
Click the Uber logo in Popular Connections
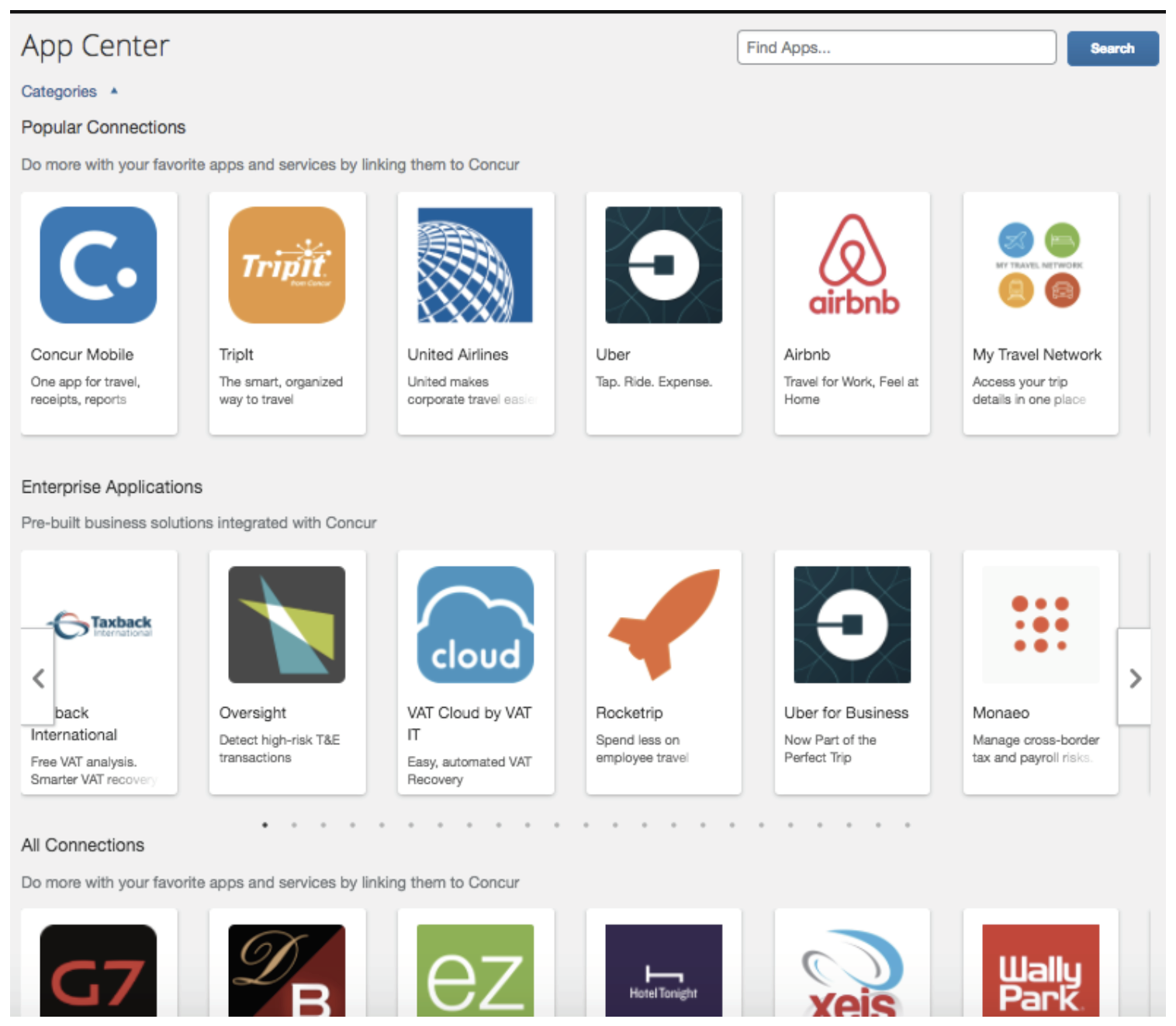pyautogui.click(x=664, y=265)
